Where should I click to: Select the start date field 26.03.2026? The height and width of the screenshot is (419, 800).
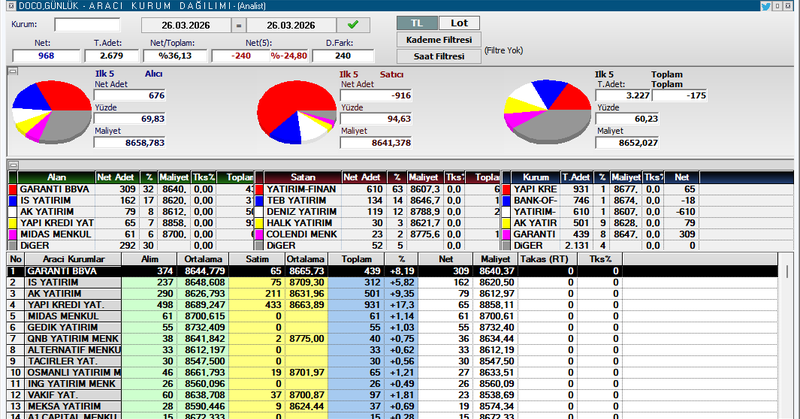(186, 25)
